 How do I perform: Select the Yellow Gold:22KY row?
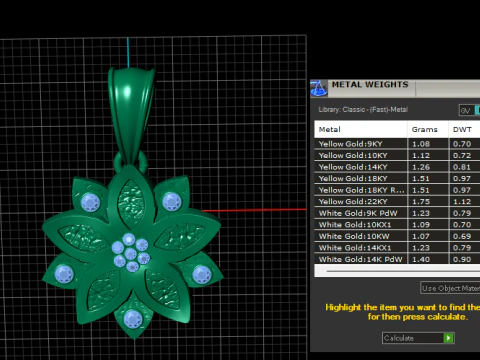[x=397, y=201]
